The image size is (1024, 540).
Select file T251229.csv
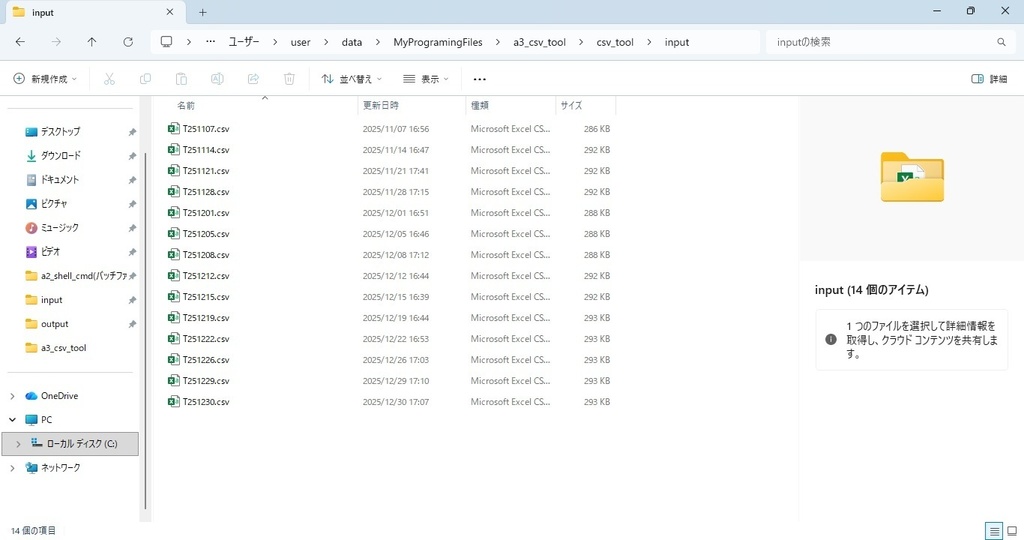point(206,381)
